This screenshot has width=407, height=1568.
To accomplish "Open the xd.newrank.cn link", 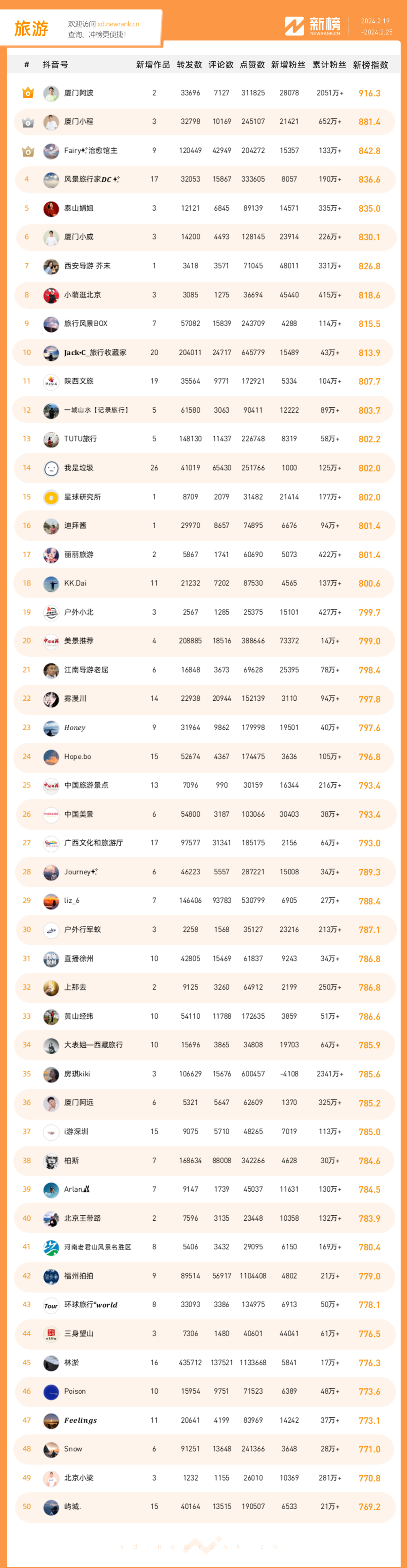I will [118, 25].
